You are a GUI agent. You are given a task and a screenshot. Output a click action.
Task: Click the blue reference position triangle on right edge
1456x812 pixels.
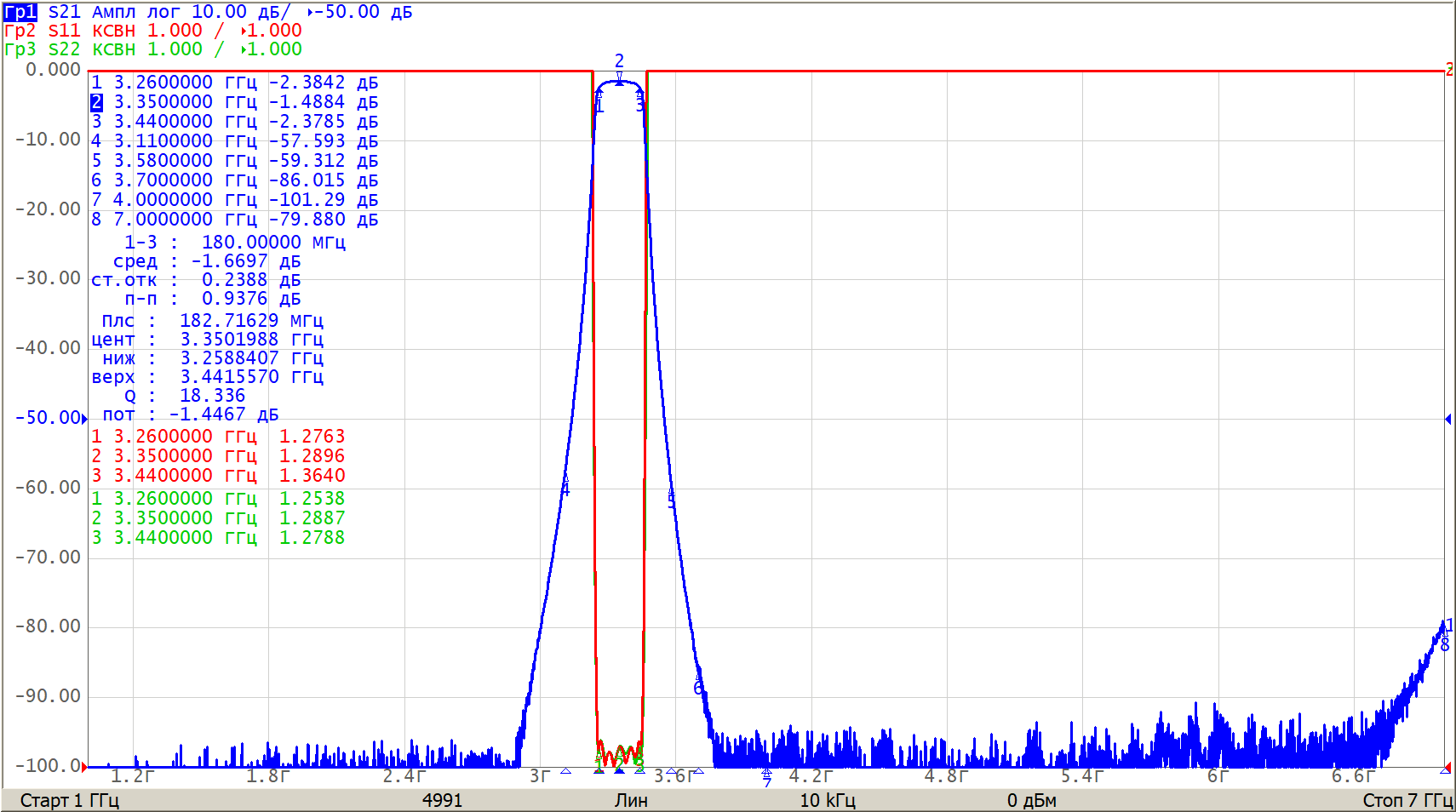pyautogui.click(x=1447, y=419)
